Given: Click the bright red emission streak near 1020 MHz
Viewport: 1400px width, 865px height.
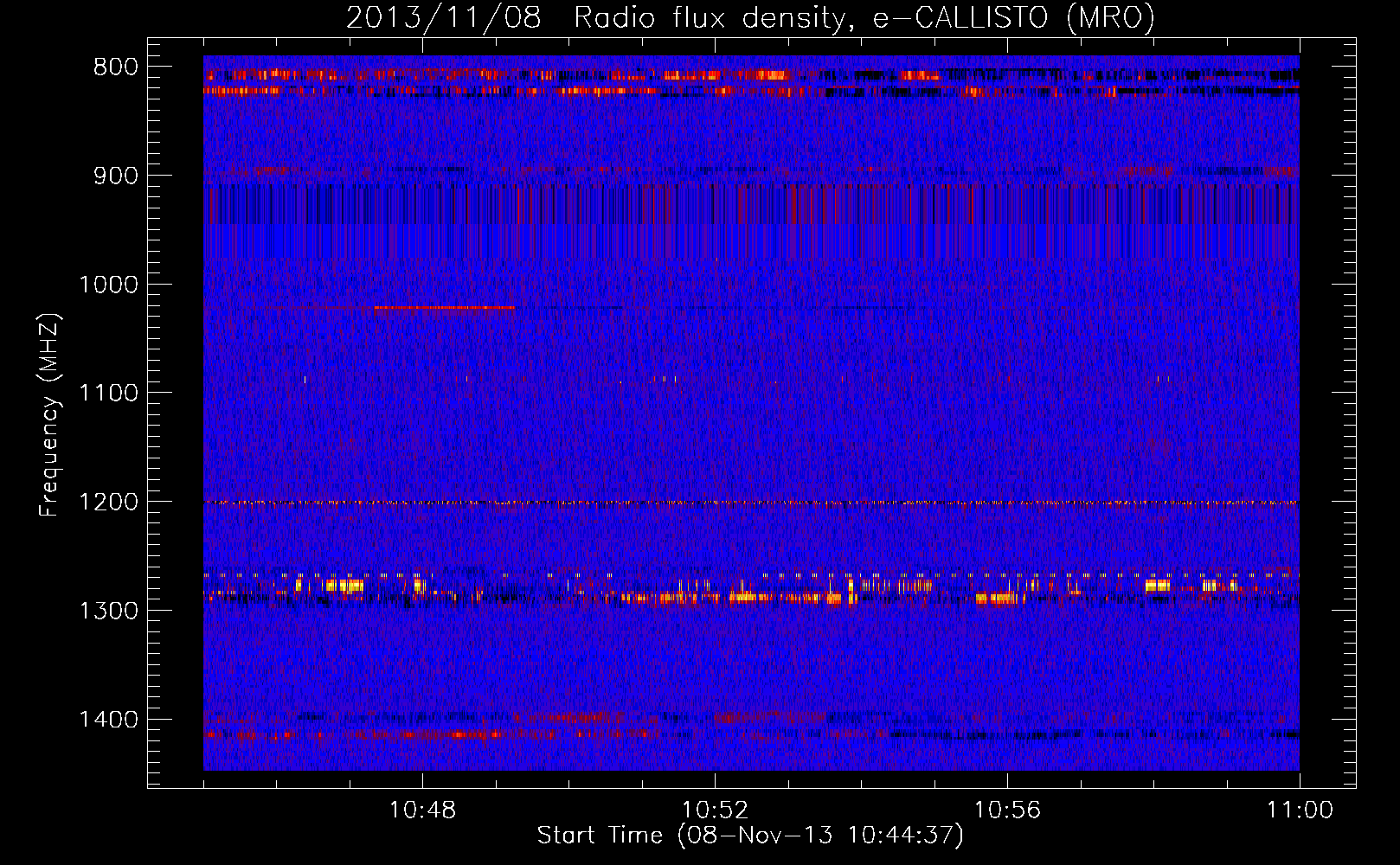Looking at the screenshot, I should [444, 307].
